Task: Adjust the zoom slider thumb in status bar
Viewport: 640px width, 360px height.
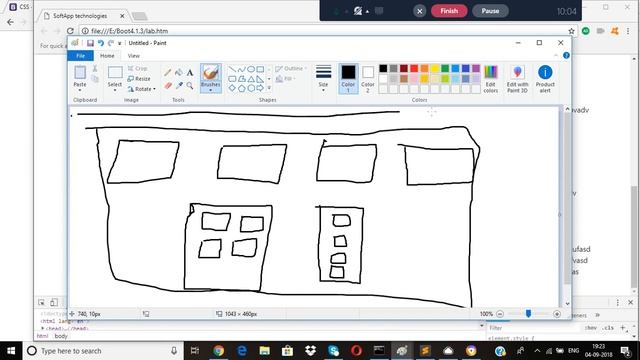Action: pyautogui.click(x=528, y=313)
